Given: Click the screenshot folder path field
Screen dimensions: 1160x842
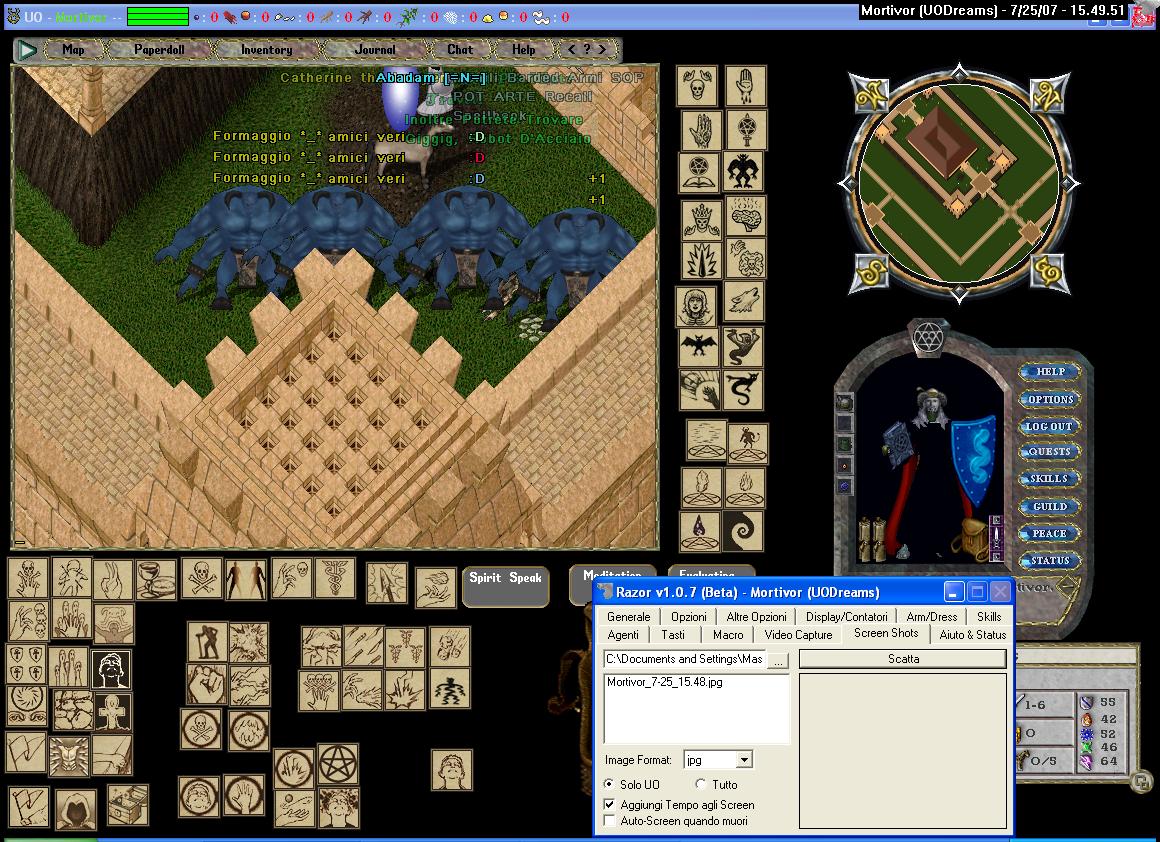Looking at the screenshot, I should tap(685, 659).
